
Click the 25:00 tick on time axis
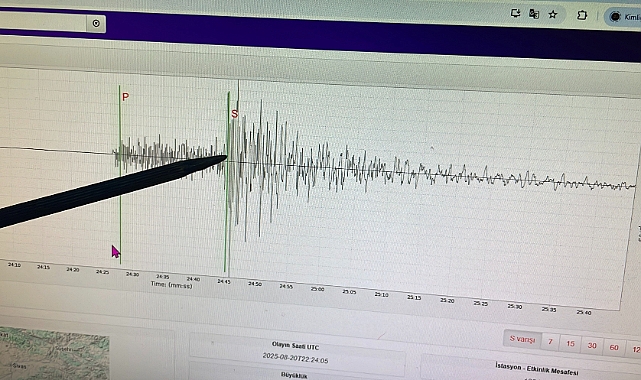317,289
